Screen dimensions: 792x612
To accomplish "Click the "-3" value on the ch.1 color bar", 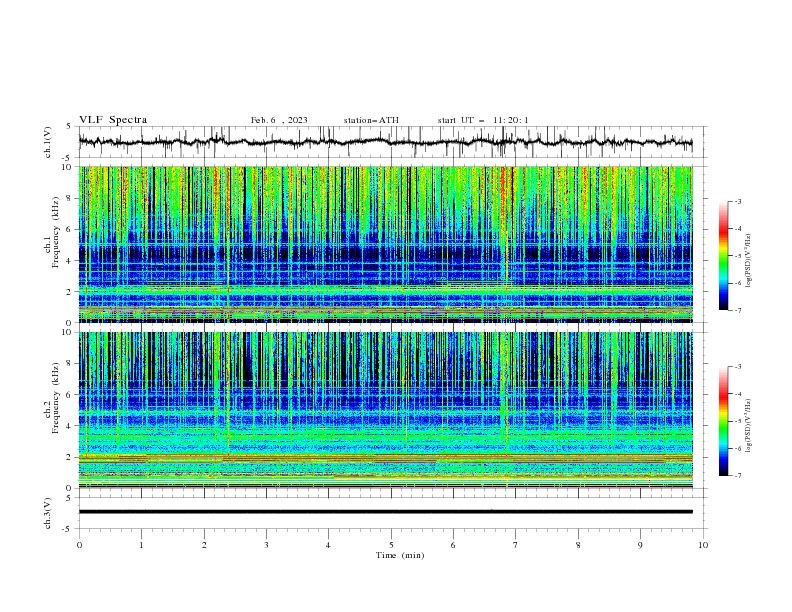I will click(x=737, y=202).
